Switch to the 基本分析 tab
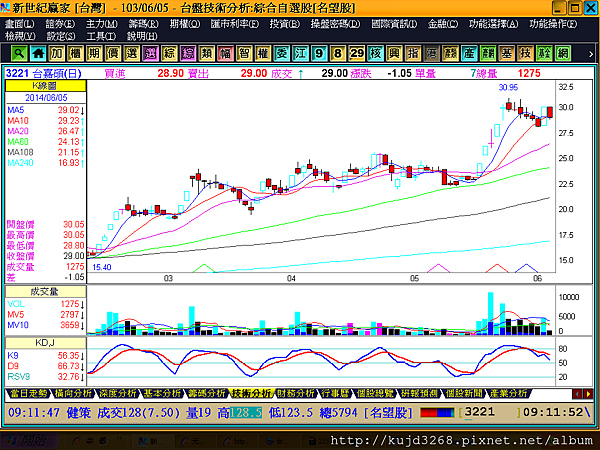 pos(162,393)
